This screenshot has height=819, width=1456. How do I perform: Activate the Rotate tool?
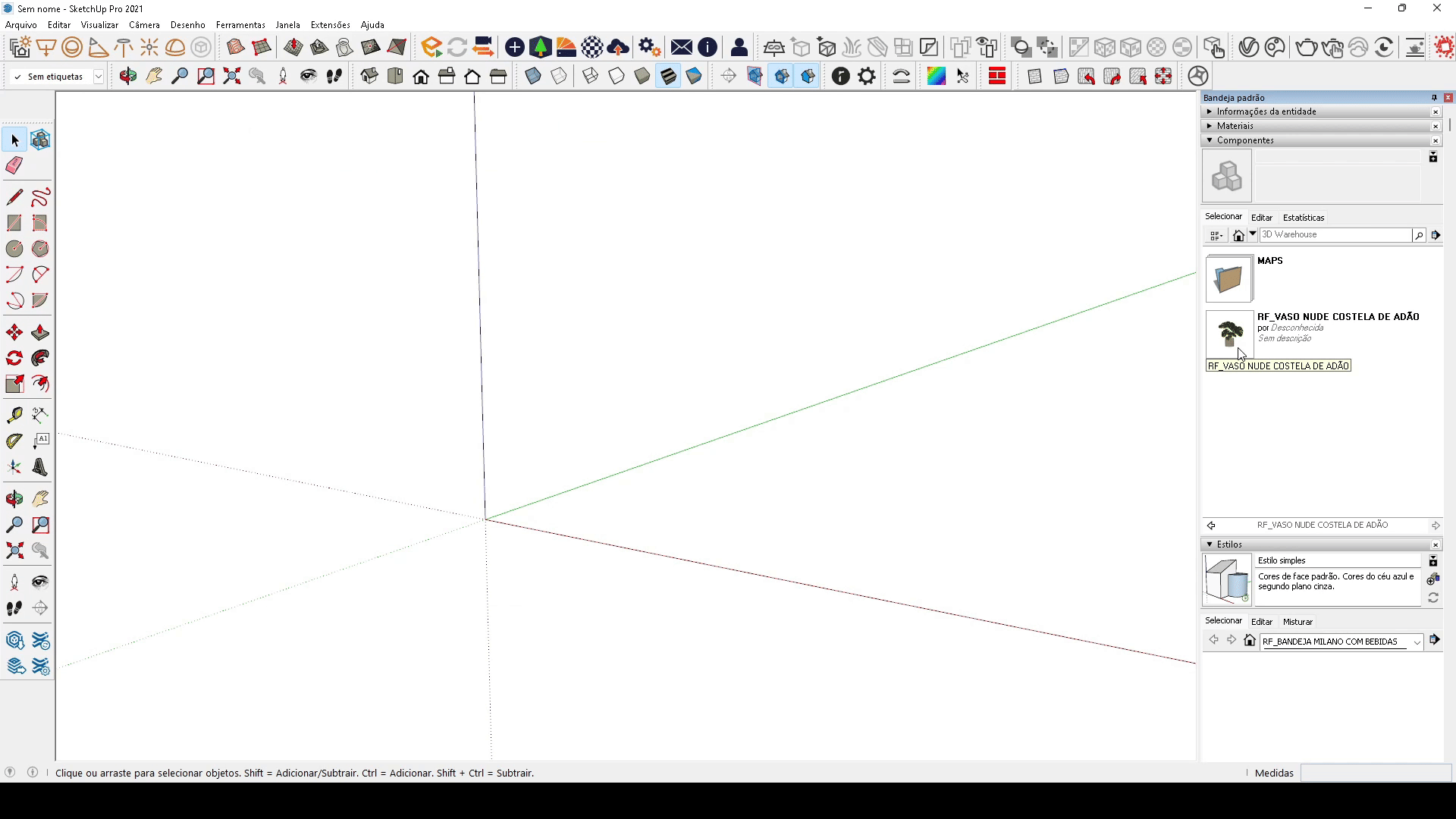point(14,358)
